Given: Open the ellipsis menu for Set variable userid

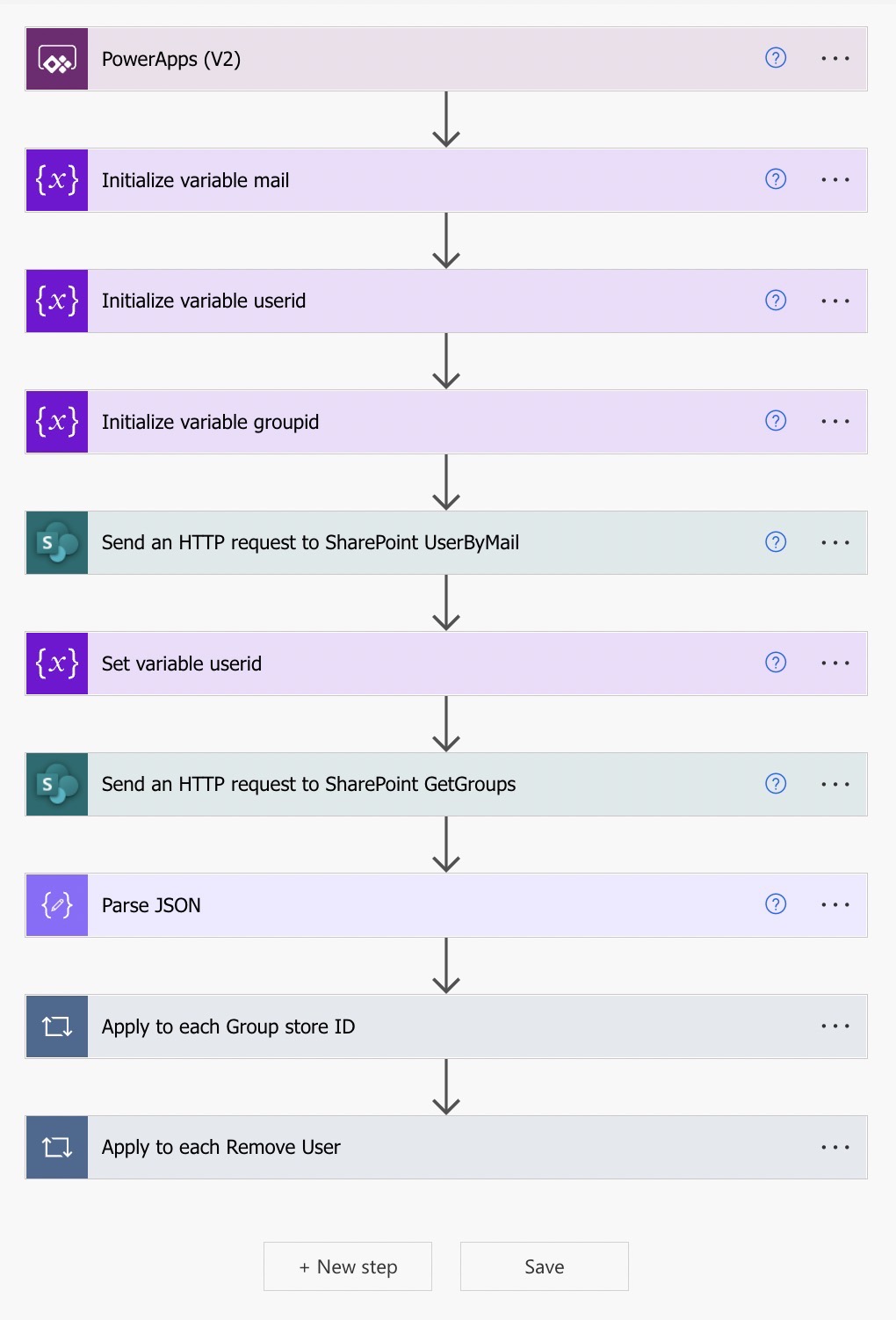Looking at the screenshot, I should (x=834, y=663).
